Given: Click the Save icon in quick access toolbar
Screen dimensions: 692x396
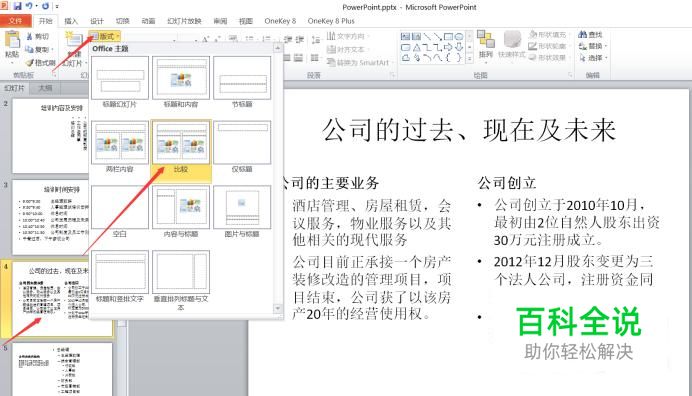Looking at the screenshot, I should tap(17, 6).
